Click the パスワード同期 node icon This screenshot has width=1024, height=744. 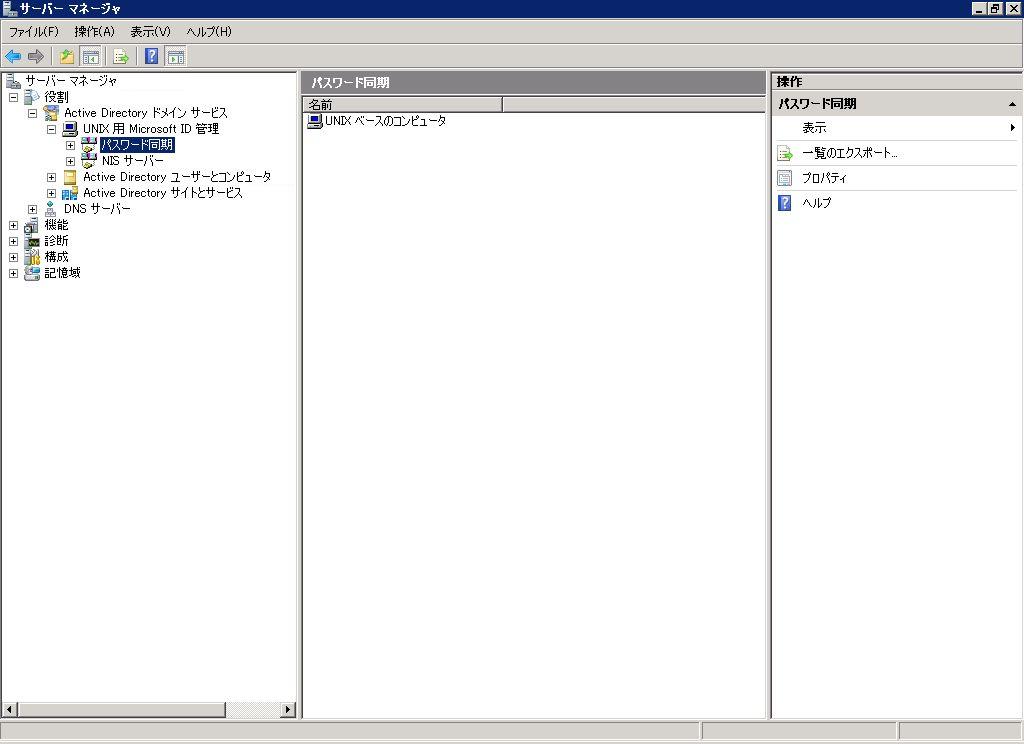click(x=88, y=144)
